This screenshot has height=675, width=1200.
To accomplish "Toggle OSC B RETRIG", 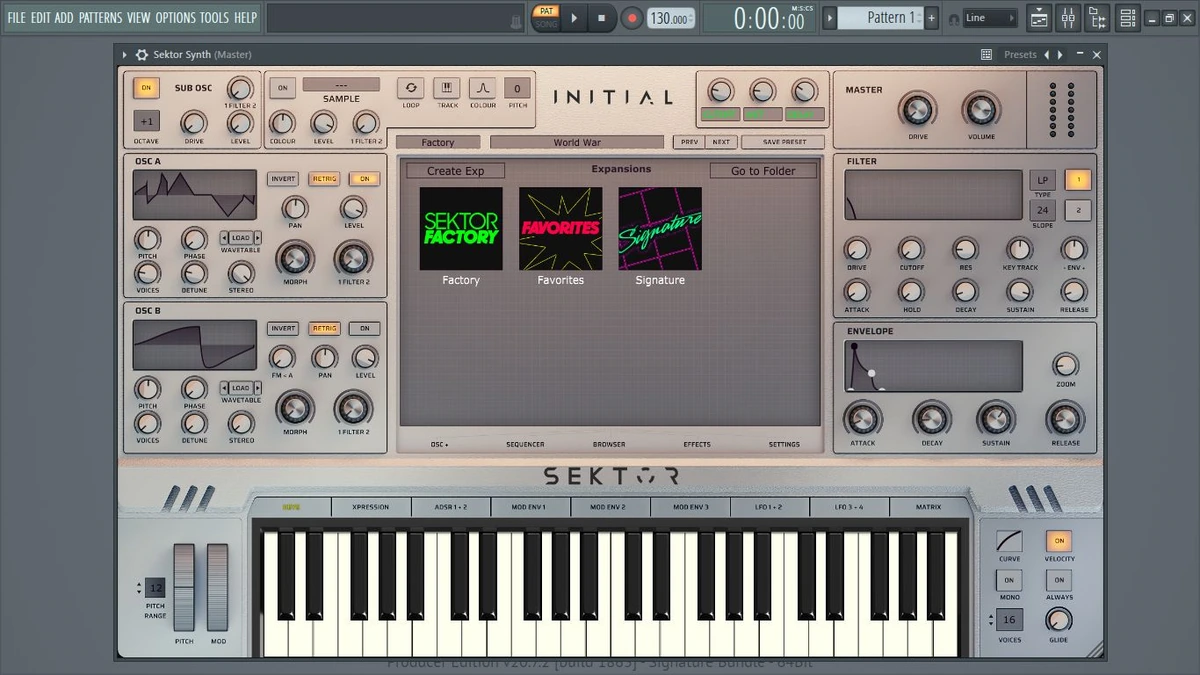I will [324, 329].
